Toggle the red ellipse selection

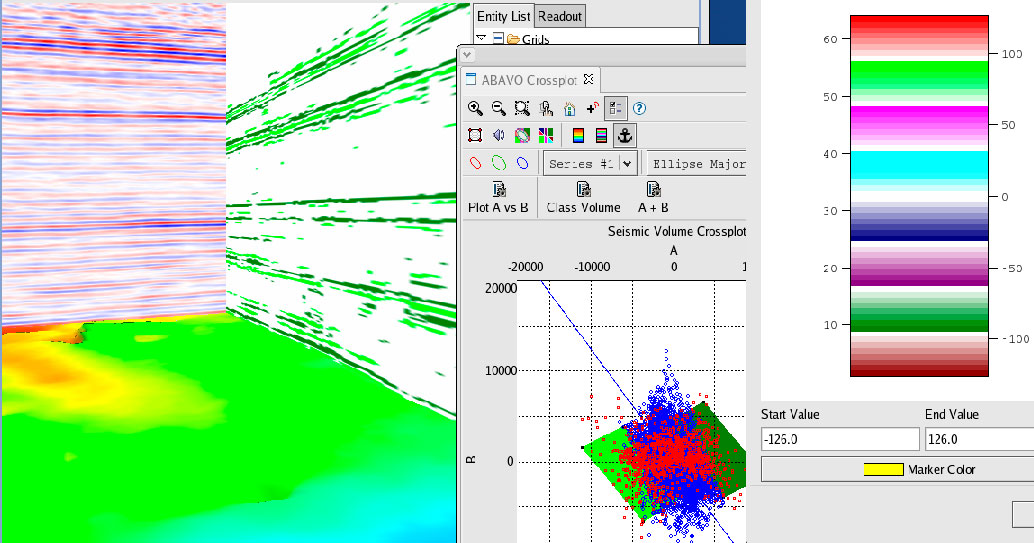click(475, 163)
